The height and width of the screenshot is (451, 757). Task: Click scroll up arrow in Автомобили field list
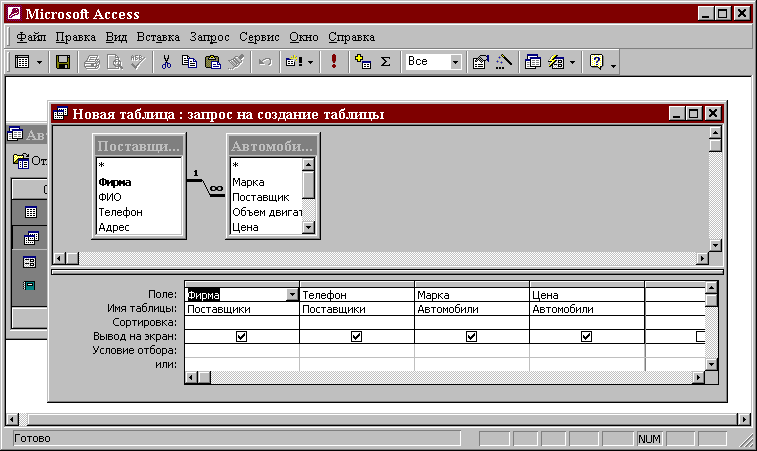[x=308, y=165]
